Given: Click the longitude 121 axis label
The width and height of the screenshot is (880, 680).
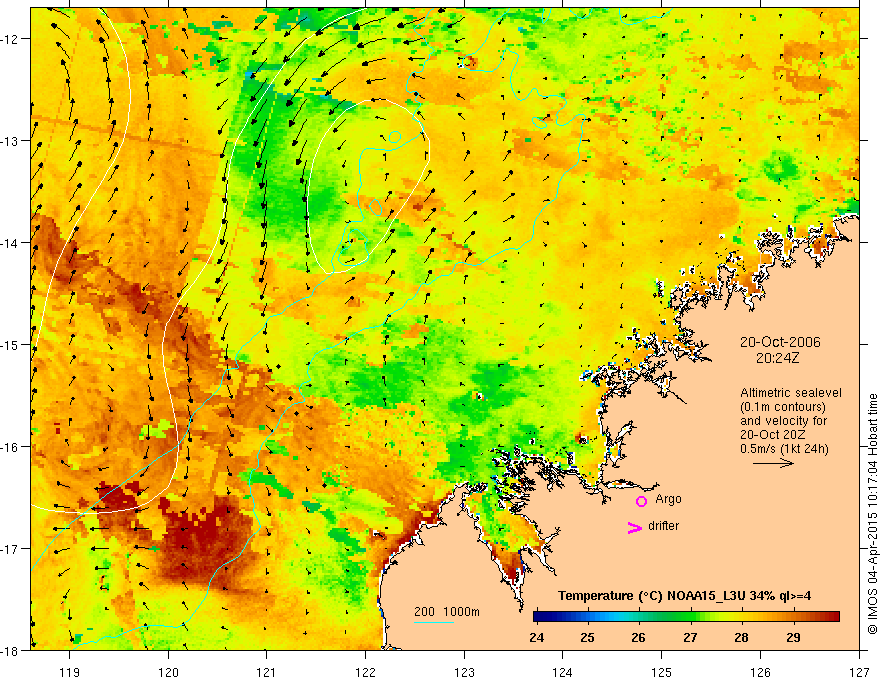Looking at the screenshot, I should (x=267, y=672).
